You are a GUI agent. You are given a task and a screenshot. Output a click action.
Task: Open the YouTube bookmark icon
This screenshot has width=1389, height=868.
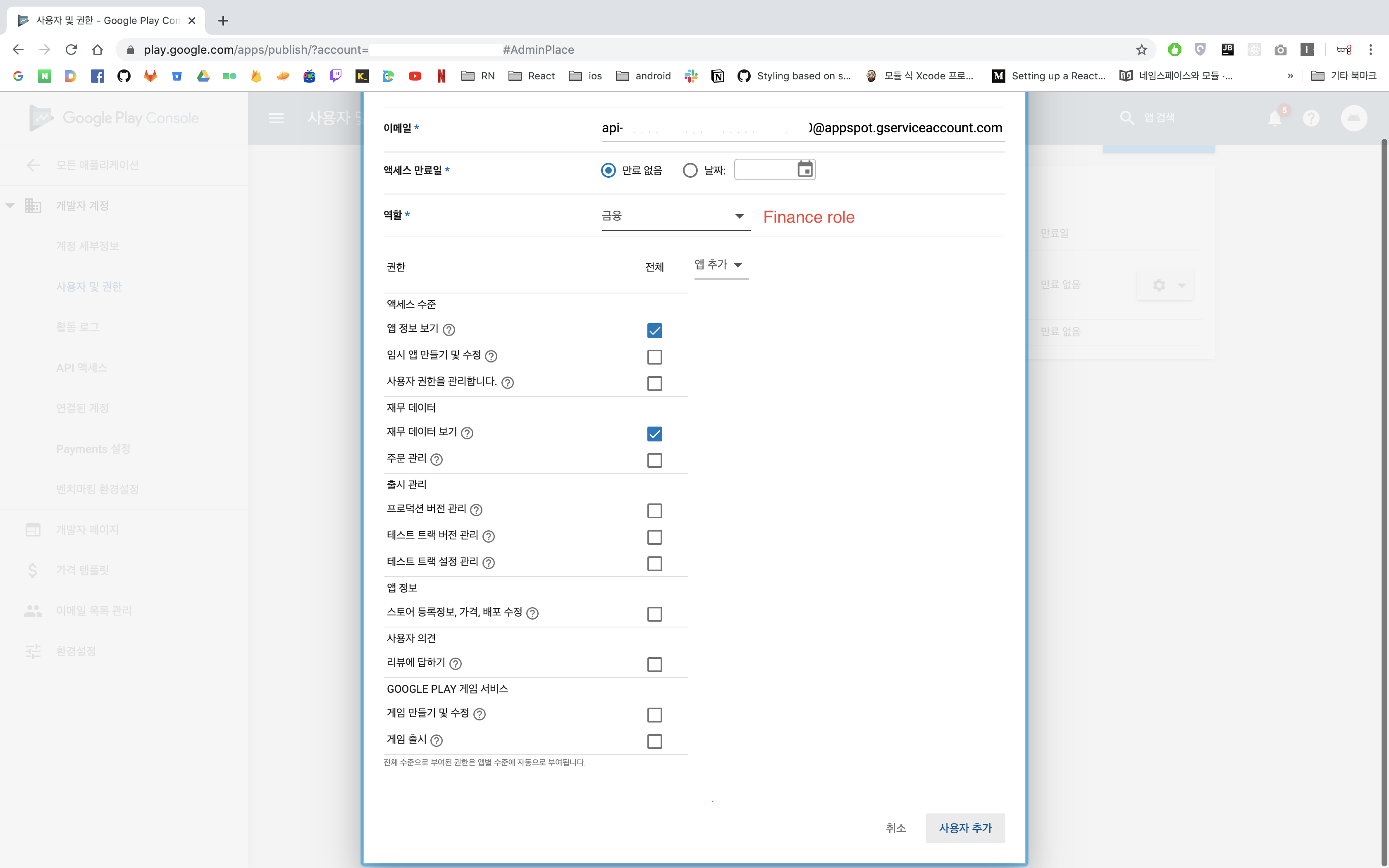click(415, 76)
